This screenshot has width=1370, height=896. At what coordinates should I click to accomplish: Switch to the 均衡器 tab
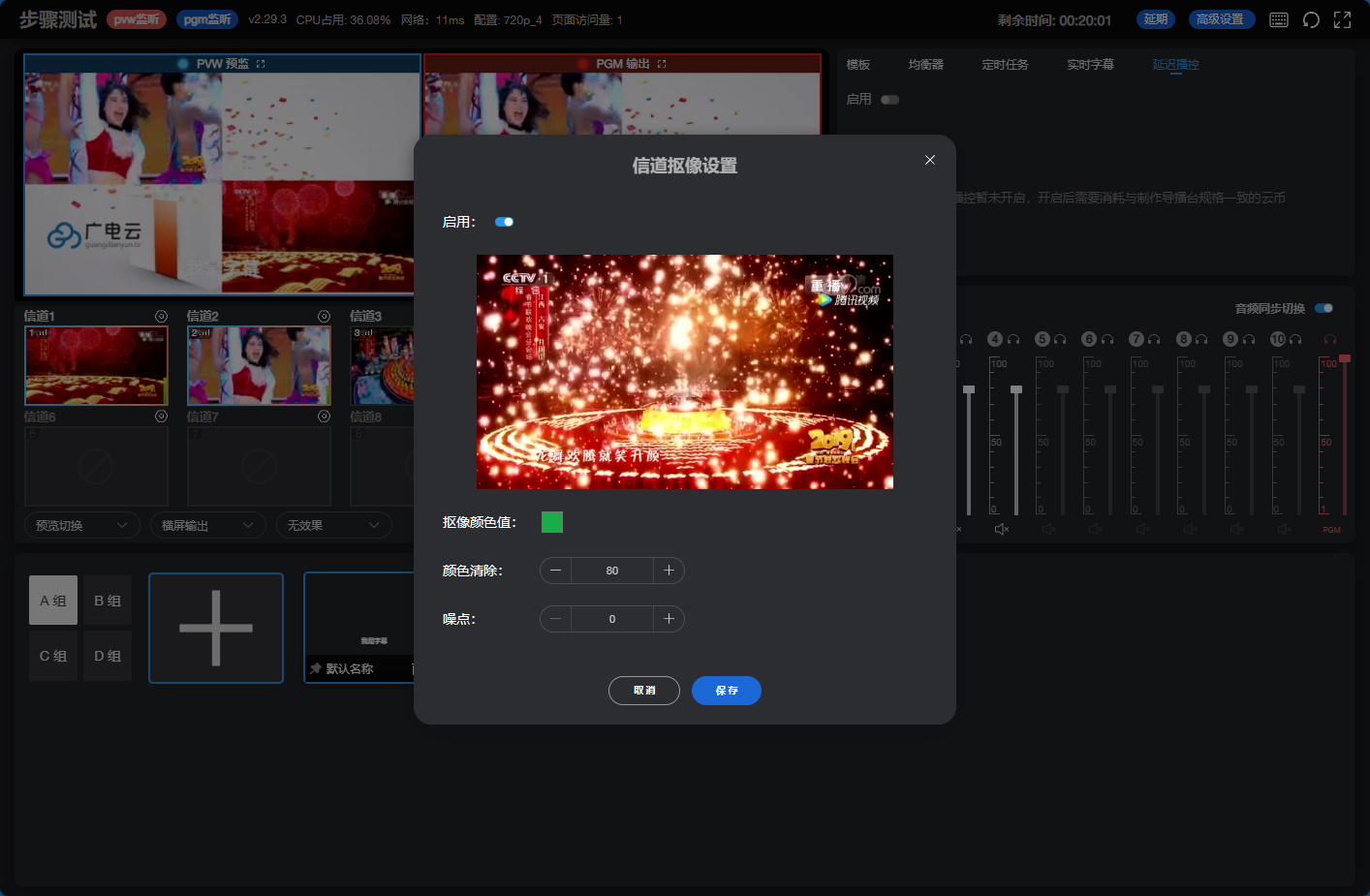(x=926, y=65)
